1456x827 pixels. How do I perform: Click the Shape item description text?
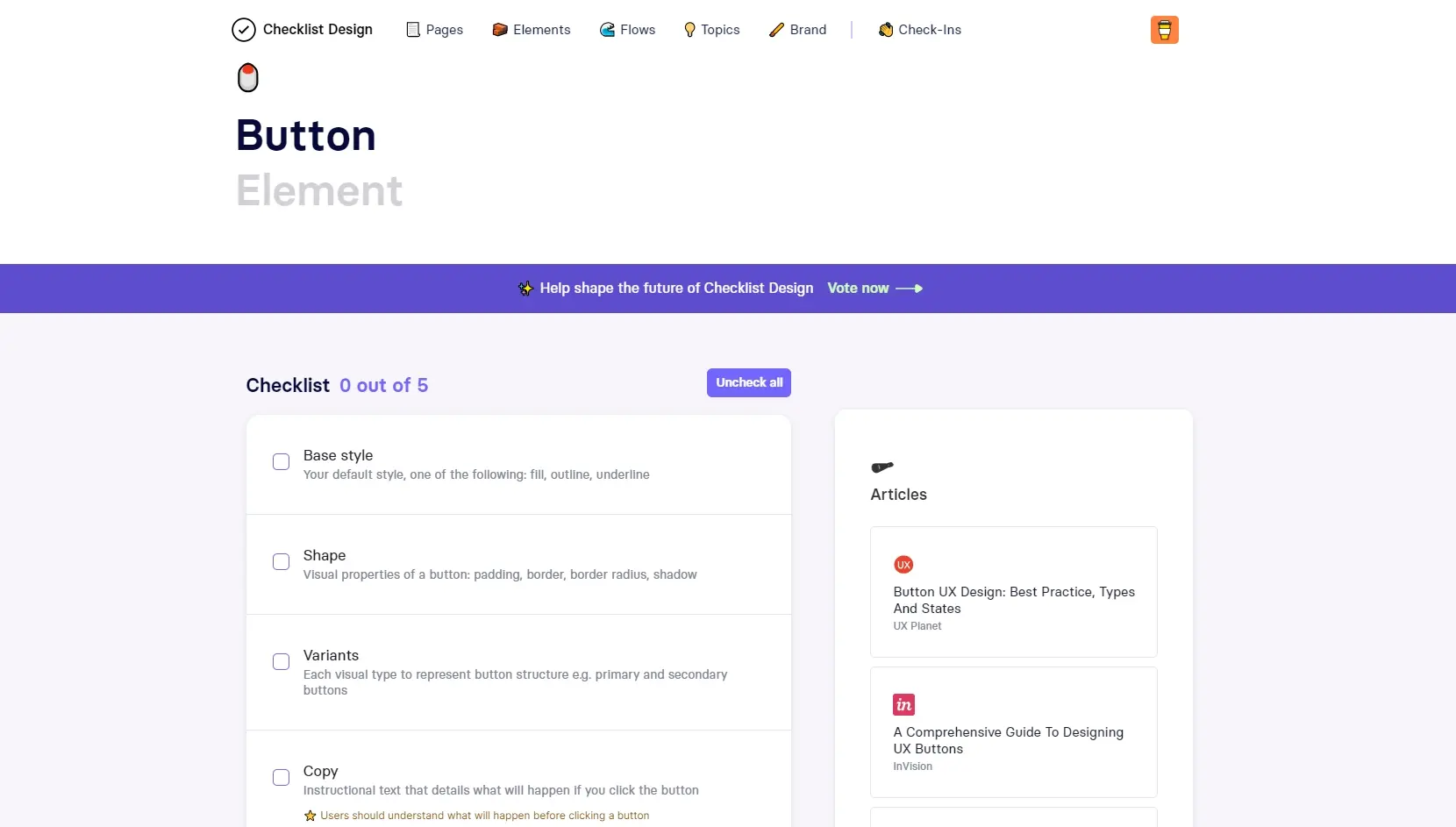coord(500,574)
